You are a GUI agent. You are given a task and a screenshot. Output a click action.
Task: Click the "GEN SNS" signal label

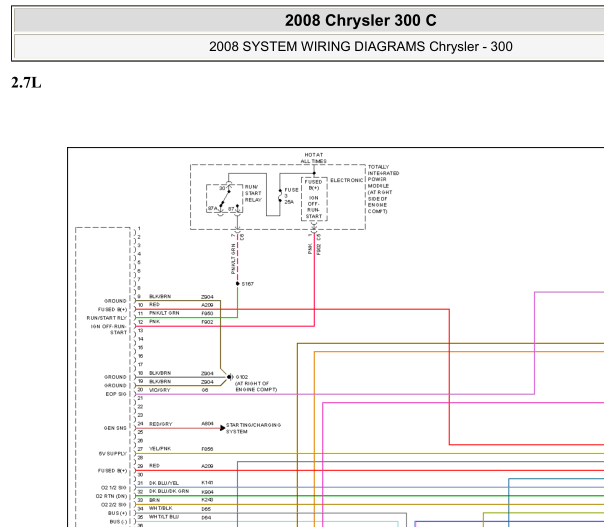click(115, 428)
